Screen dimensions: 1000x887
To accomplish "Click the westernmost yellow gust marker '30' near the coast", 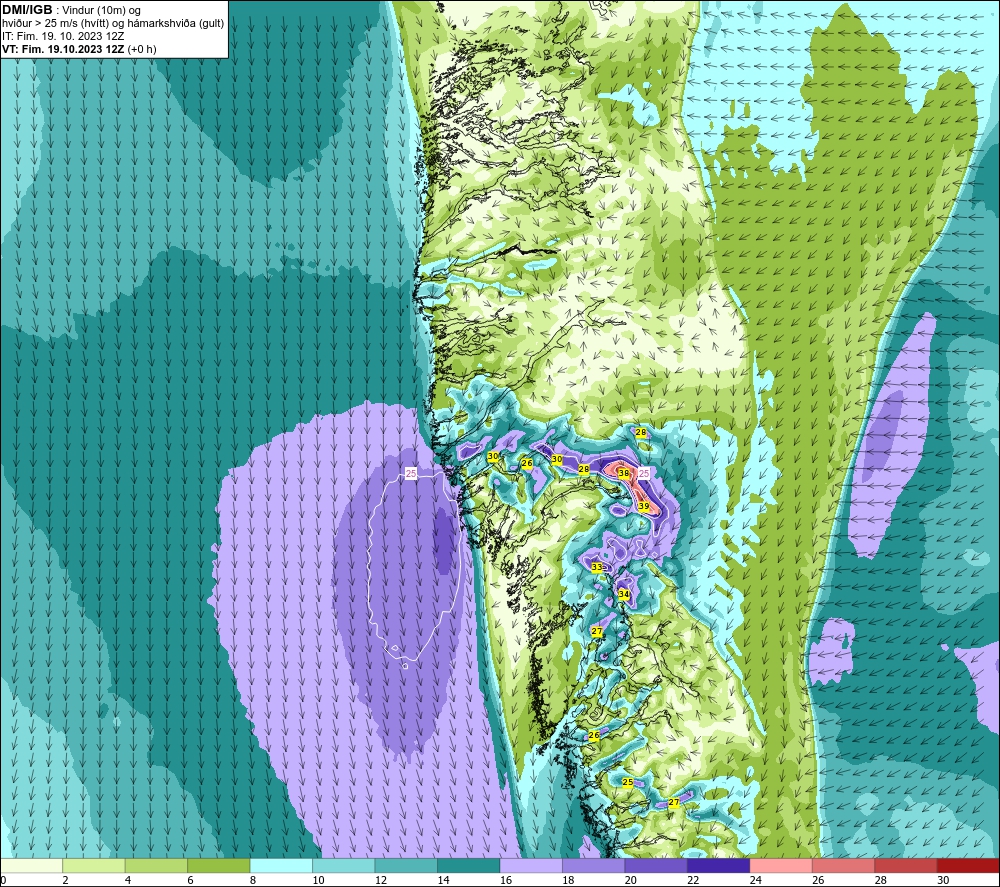I will click(x=492, y=457).
